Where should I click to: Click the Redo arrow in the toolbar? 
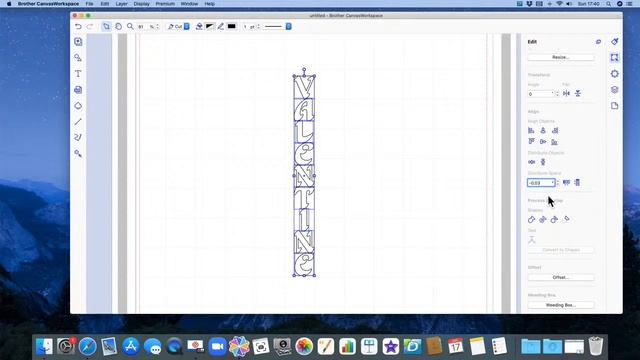(90, 27)
